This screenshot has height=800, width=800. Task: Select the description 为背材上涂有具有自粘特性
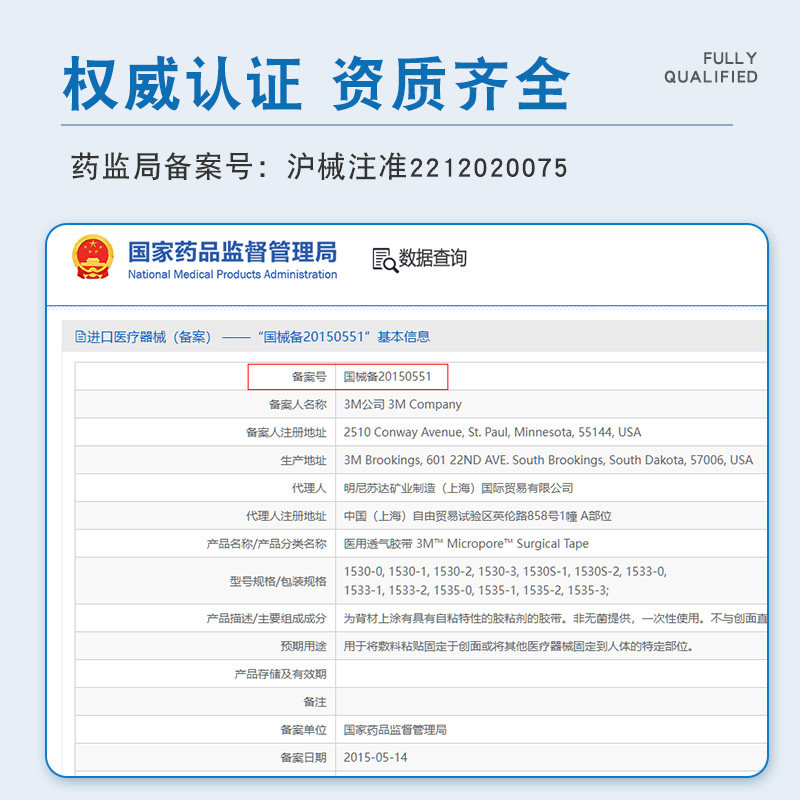[x=556, y=618]
